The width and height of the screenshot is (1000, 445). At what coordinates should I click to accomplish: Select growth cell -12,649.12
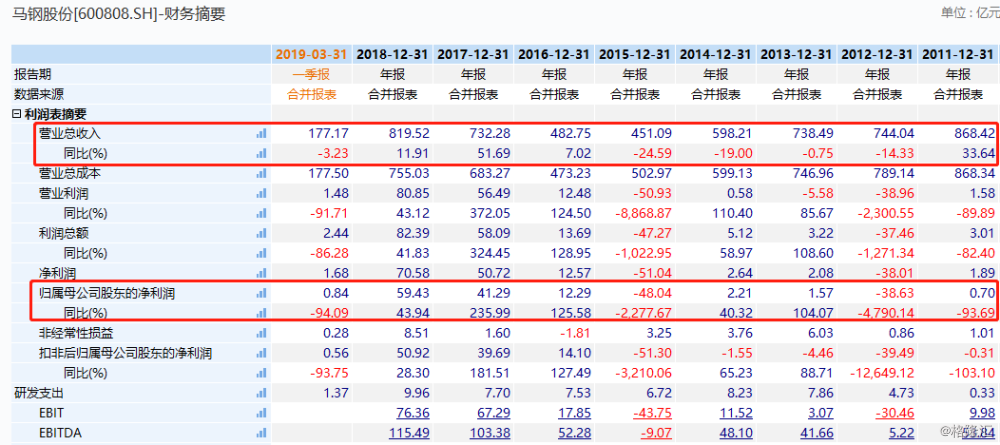[x=884, y=373]
